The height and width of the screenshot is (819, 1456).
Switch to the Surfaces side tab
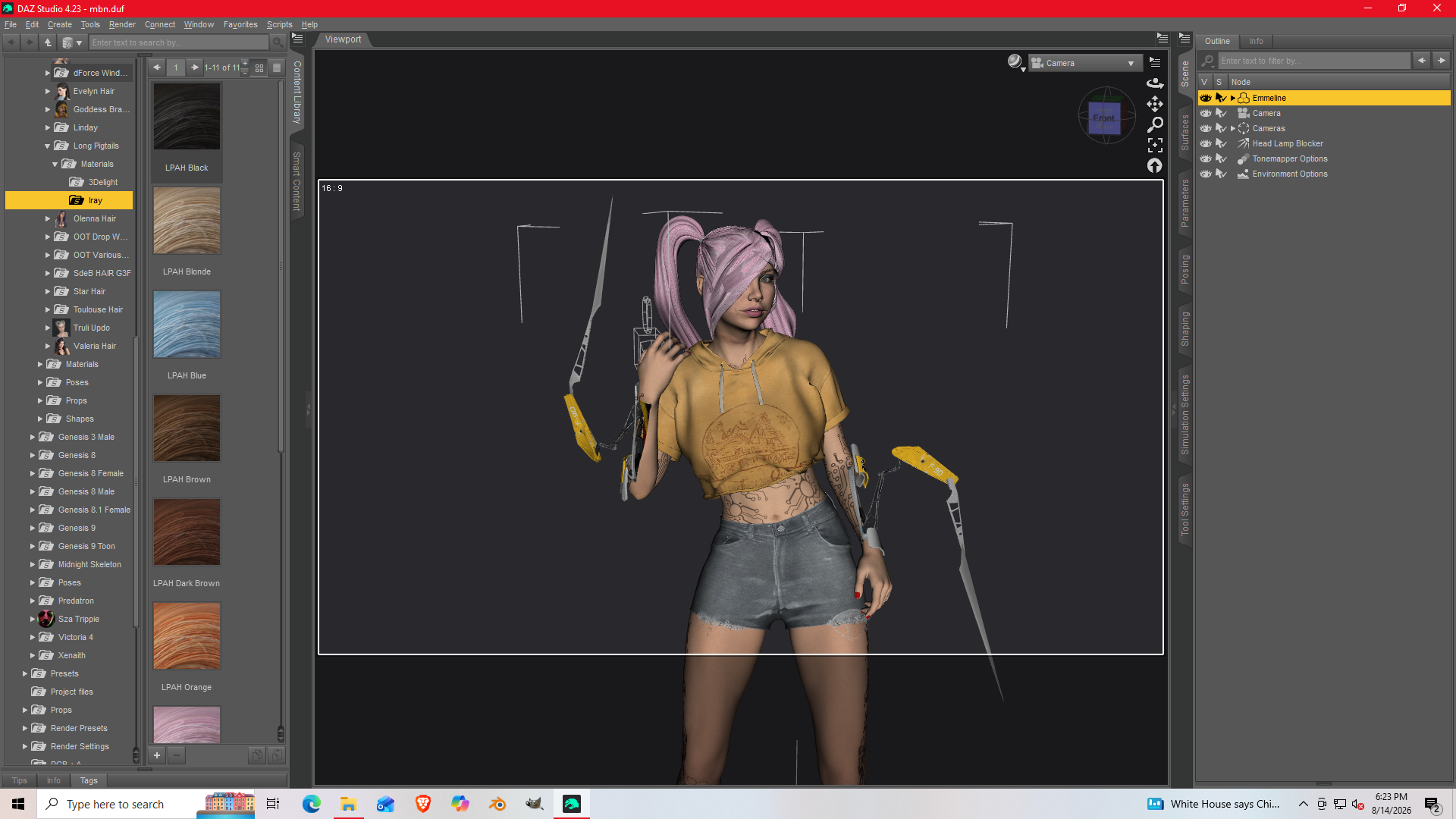pyautogui.click(x=1185, y=133)
